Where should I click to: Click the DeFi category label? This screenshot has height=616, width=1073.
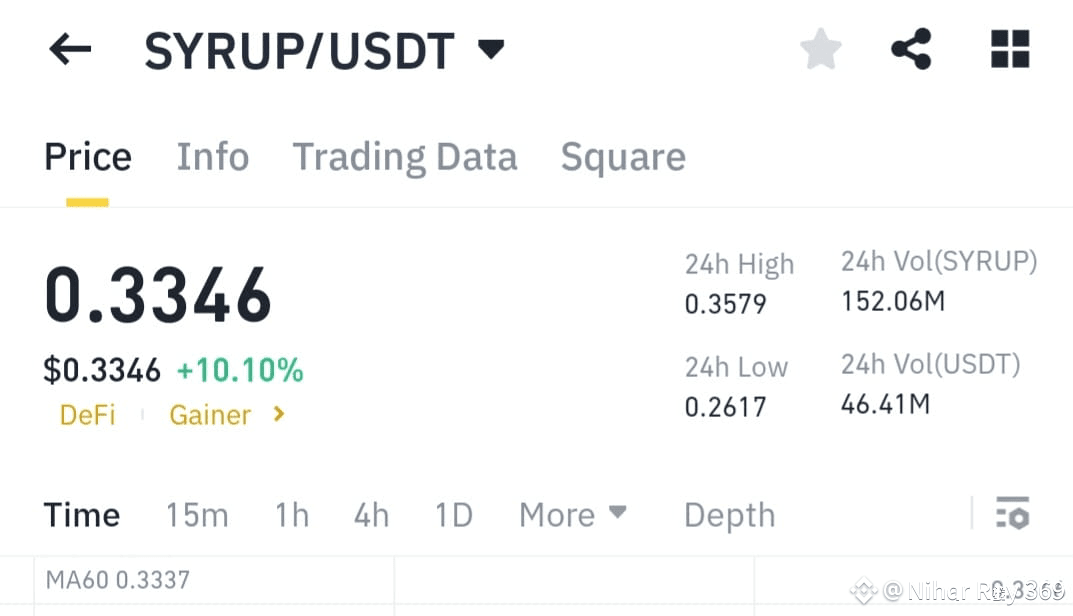[x=87, y=414]
